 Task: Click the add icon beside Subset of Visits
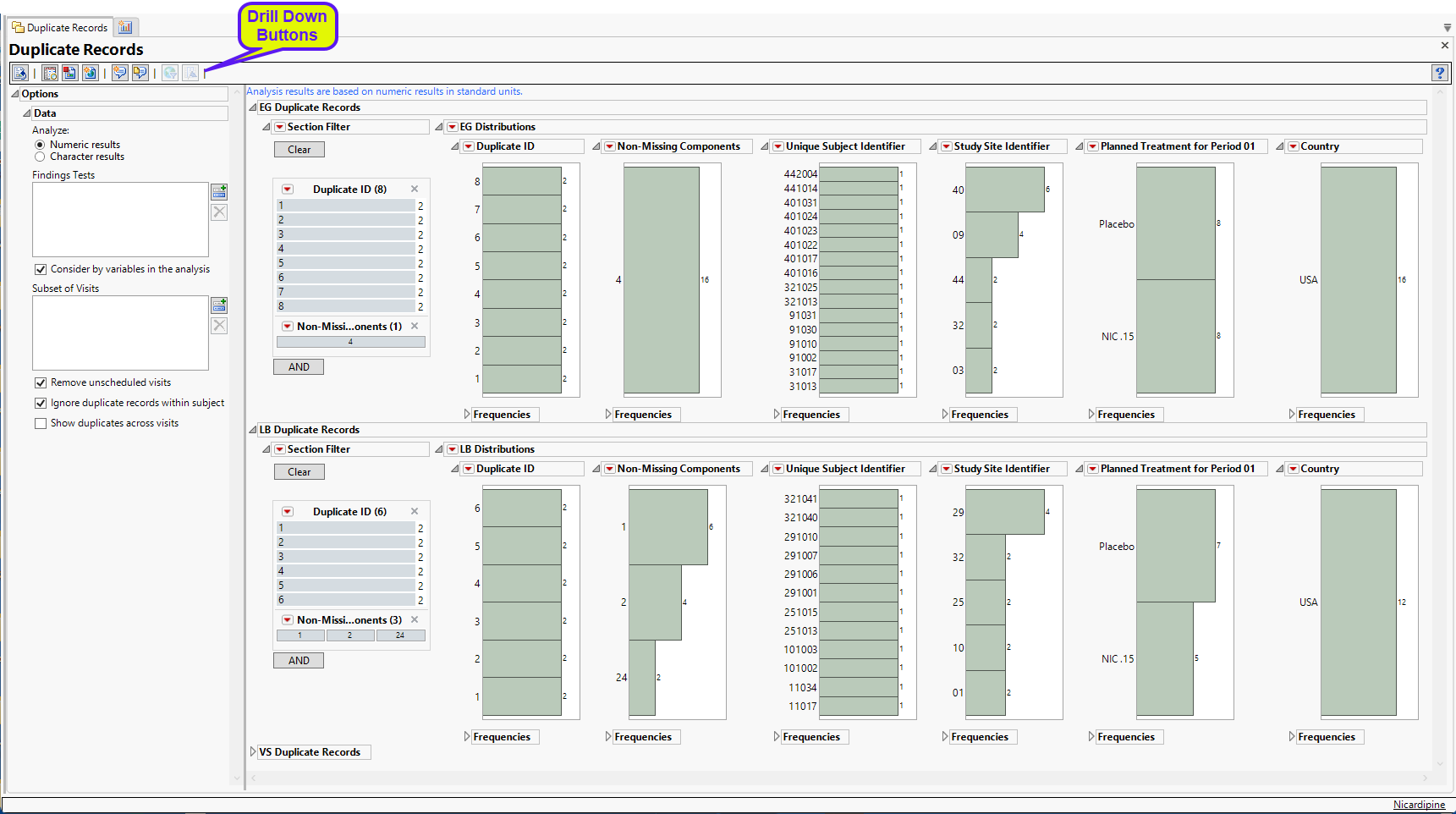coord(219,305)
